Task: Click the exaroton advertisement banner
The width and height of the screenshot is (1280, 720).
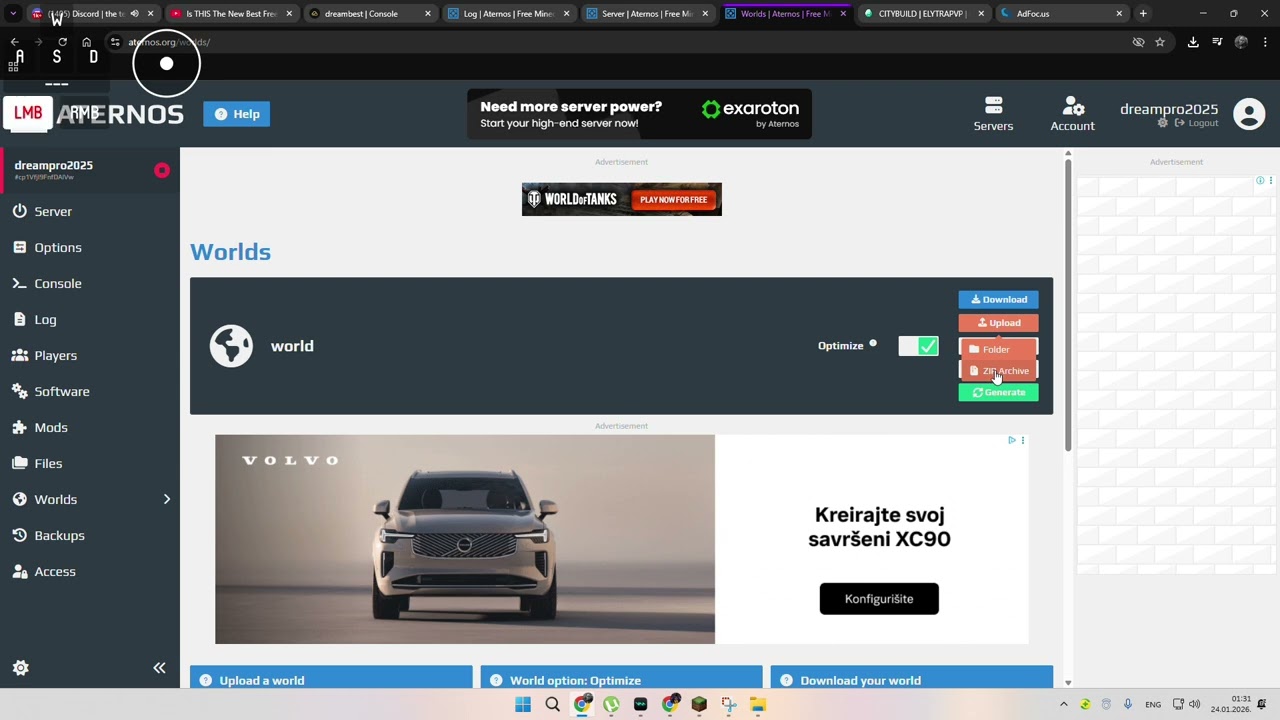Action: tap(639, 114)
